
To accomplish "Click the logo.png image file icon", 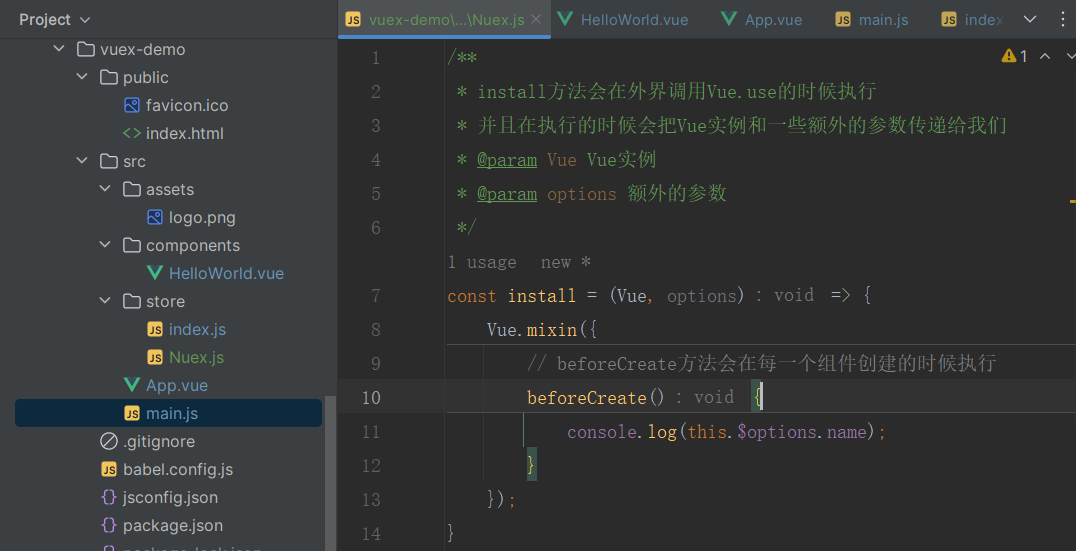I will (155, 218).
